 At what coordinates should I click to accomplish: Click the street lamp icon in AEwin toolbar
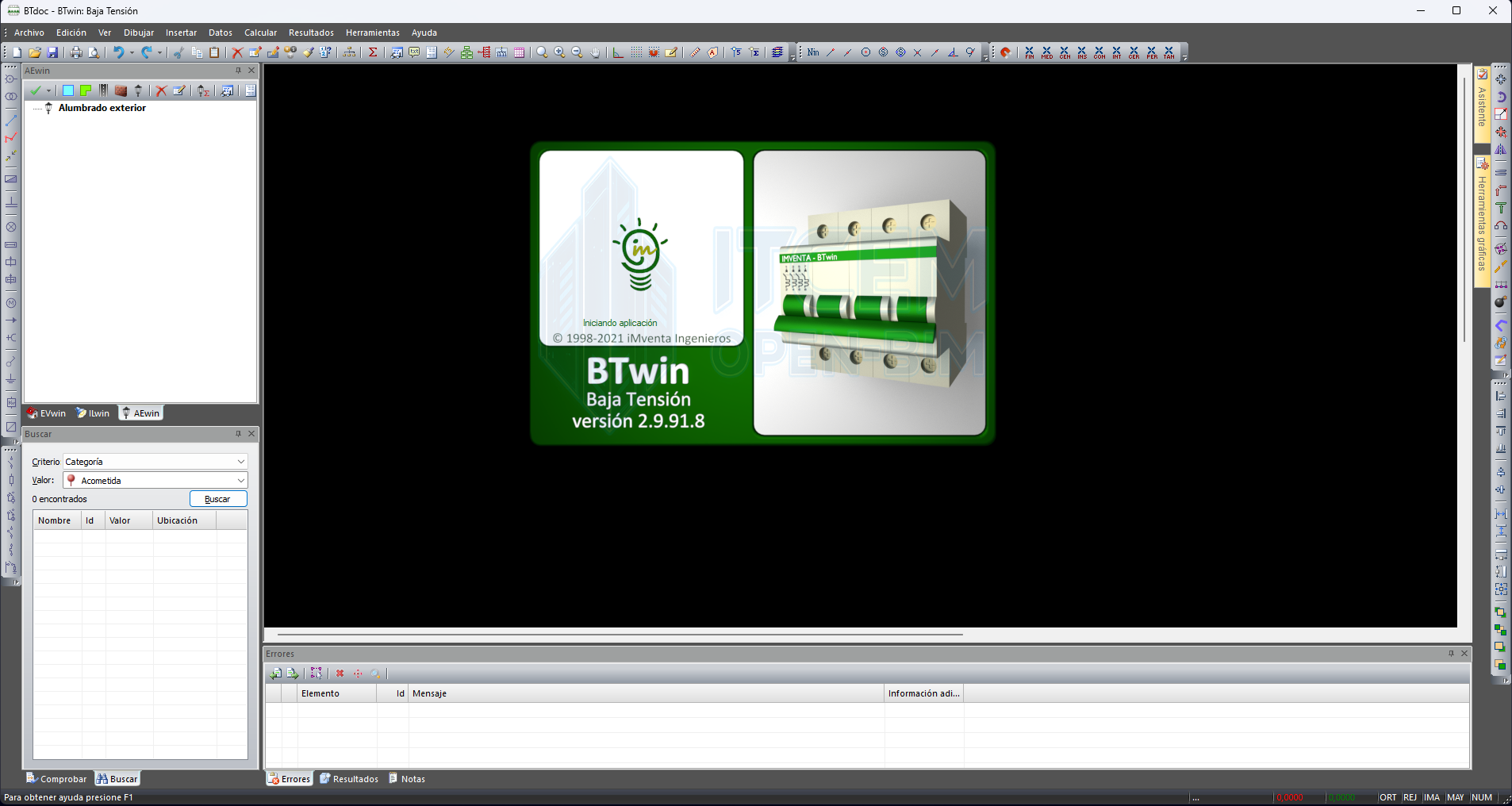click(138, 90)
